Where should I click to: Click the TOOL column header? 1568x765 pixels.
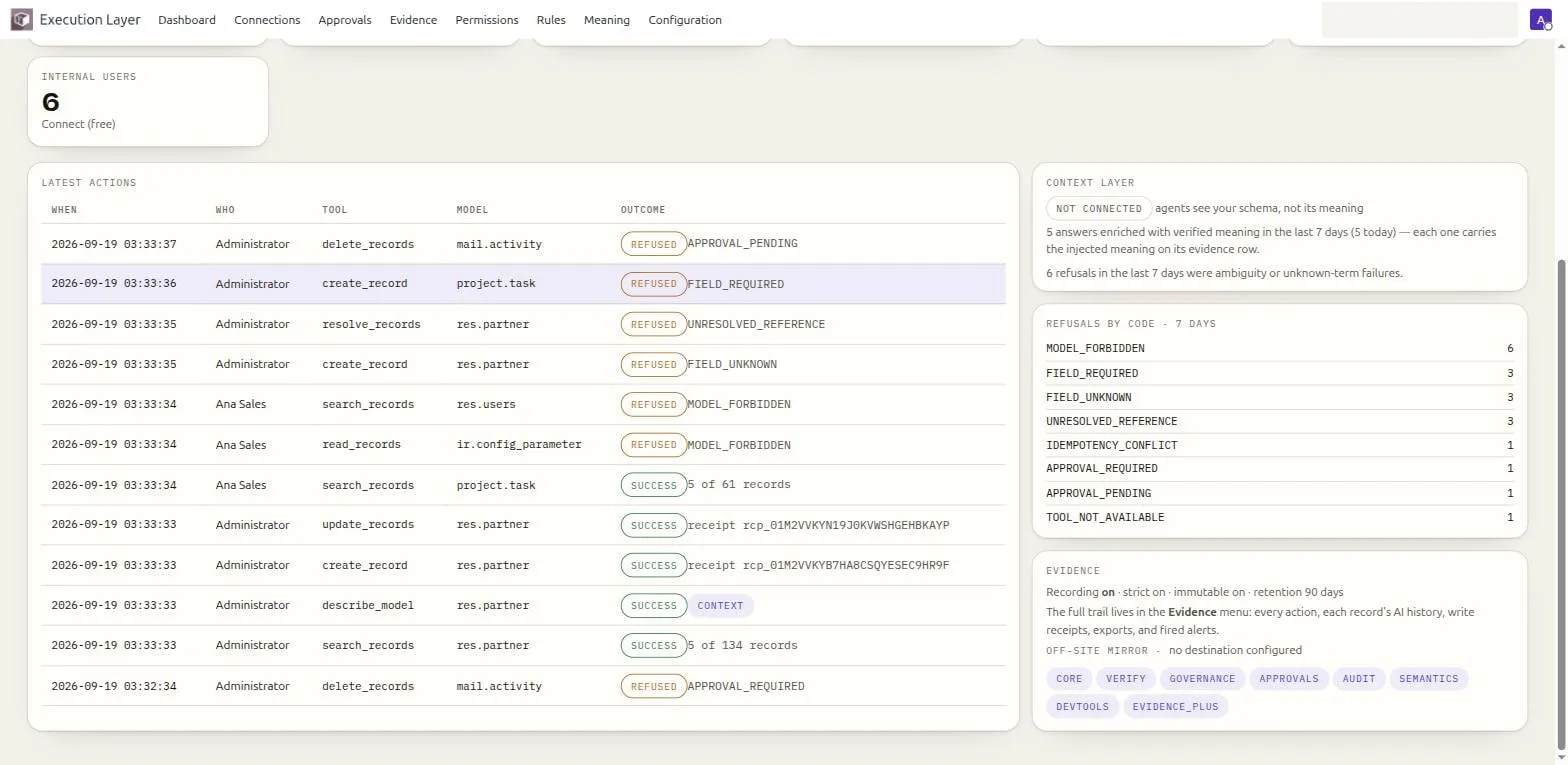click(335, 210)
